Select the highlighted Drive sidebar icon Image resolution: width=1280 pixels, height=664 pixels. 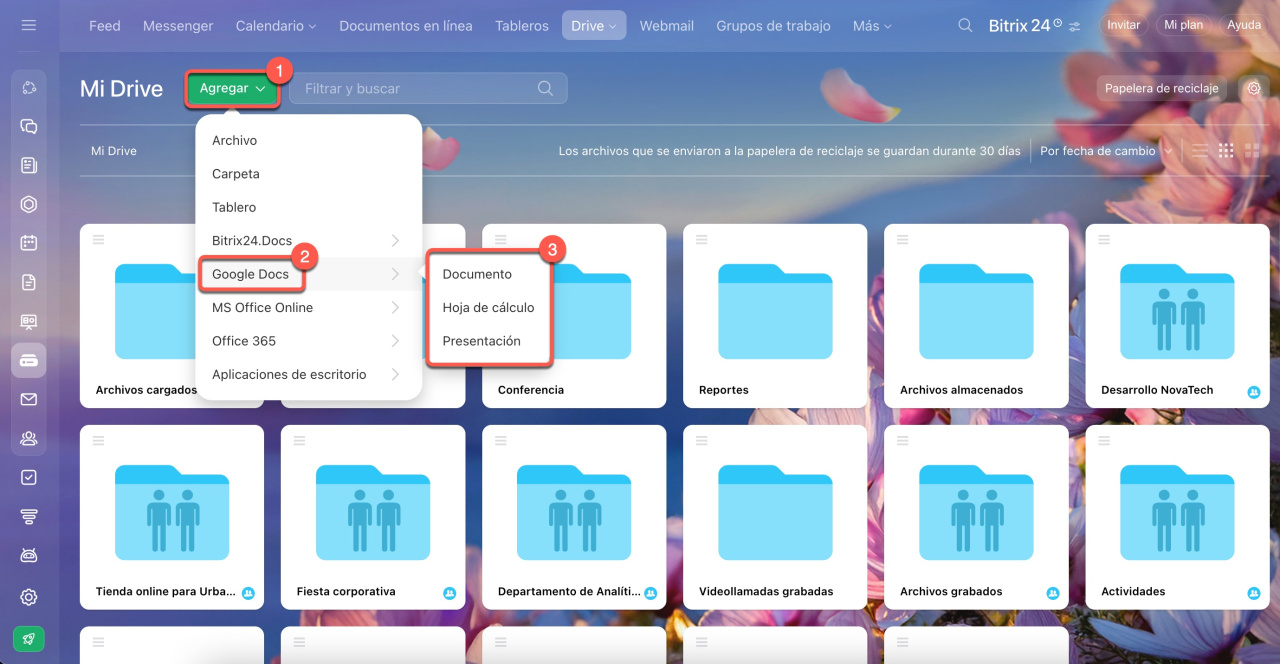29,360
